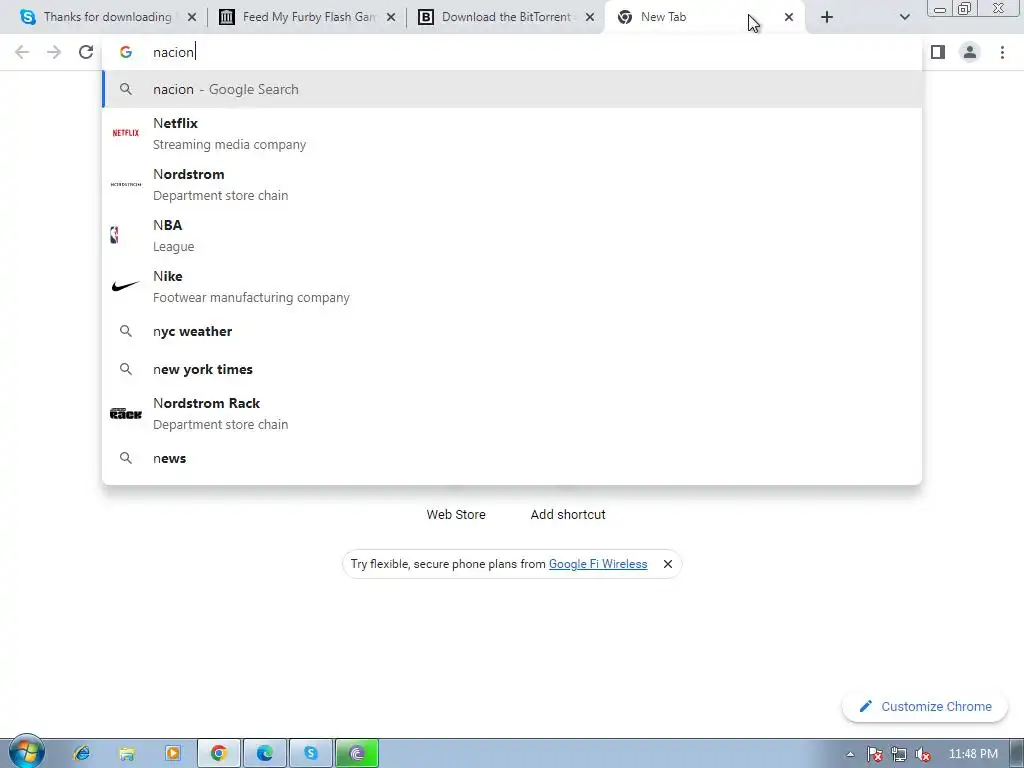Click Chrome taskbar icon

[219, 754]
